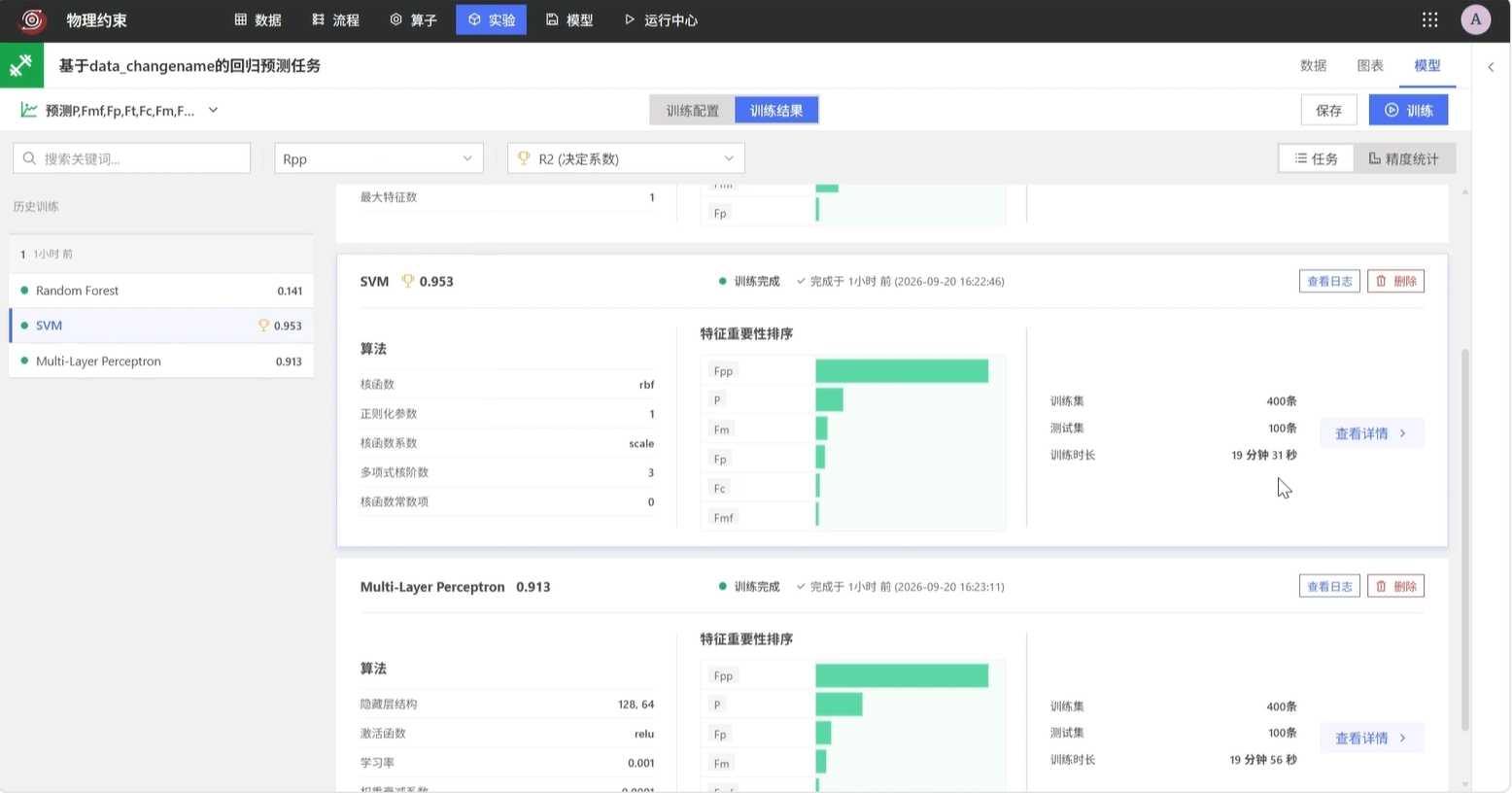Start training with the 训练 button
1512x793 pixels.
pyautogui.click(x=1408, y=110)
